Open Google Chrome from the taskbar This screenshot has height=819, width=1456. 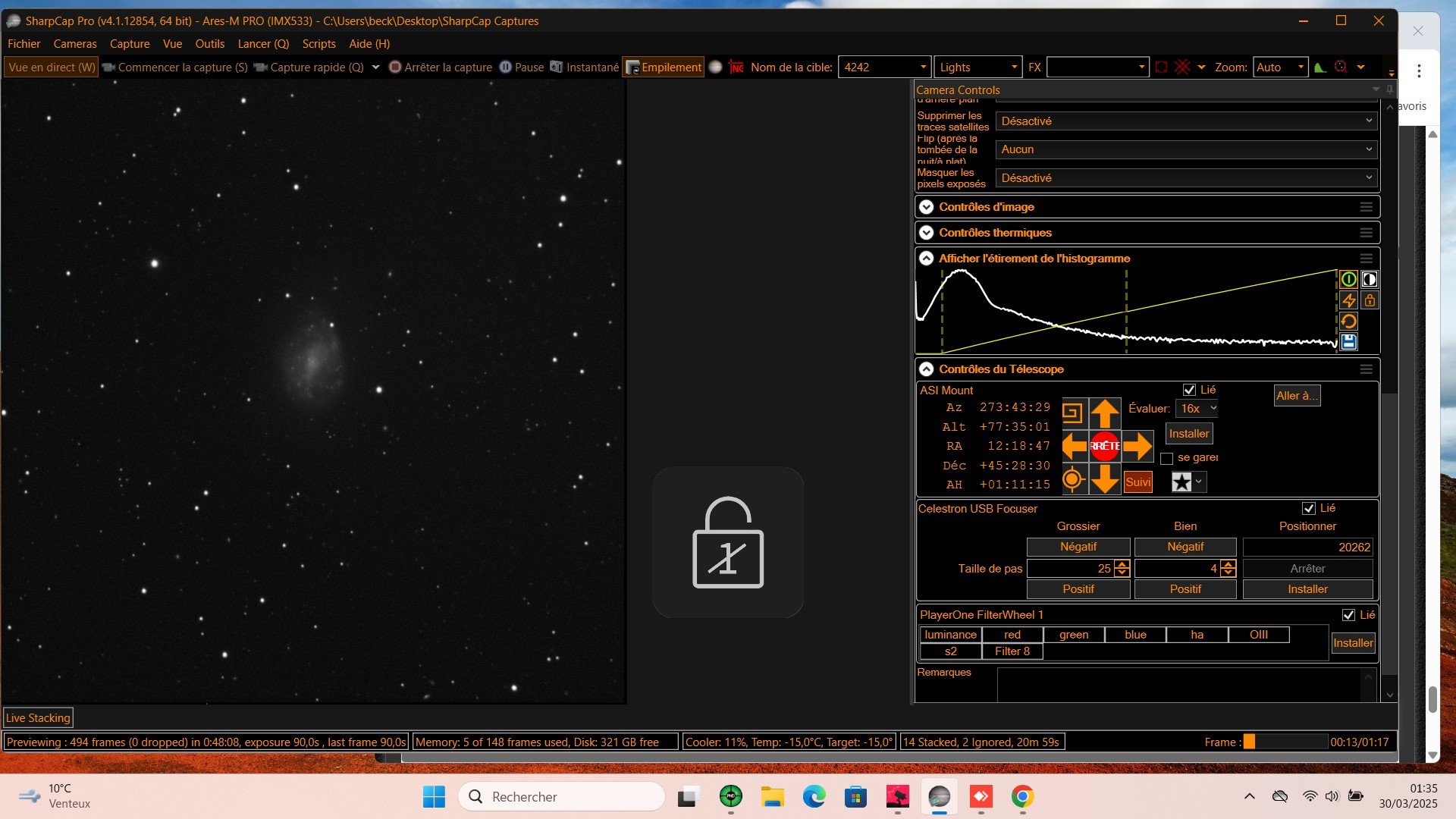click(x=1022, y=796)
